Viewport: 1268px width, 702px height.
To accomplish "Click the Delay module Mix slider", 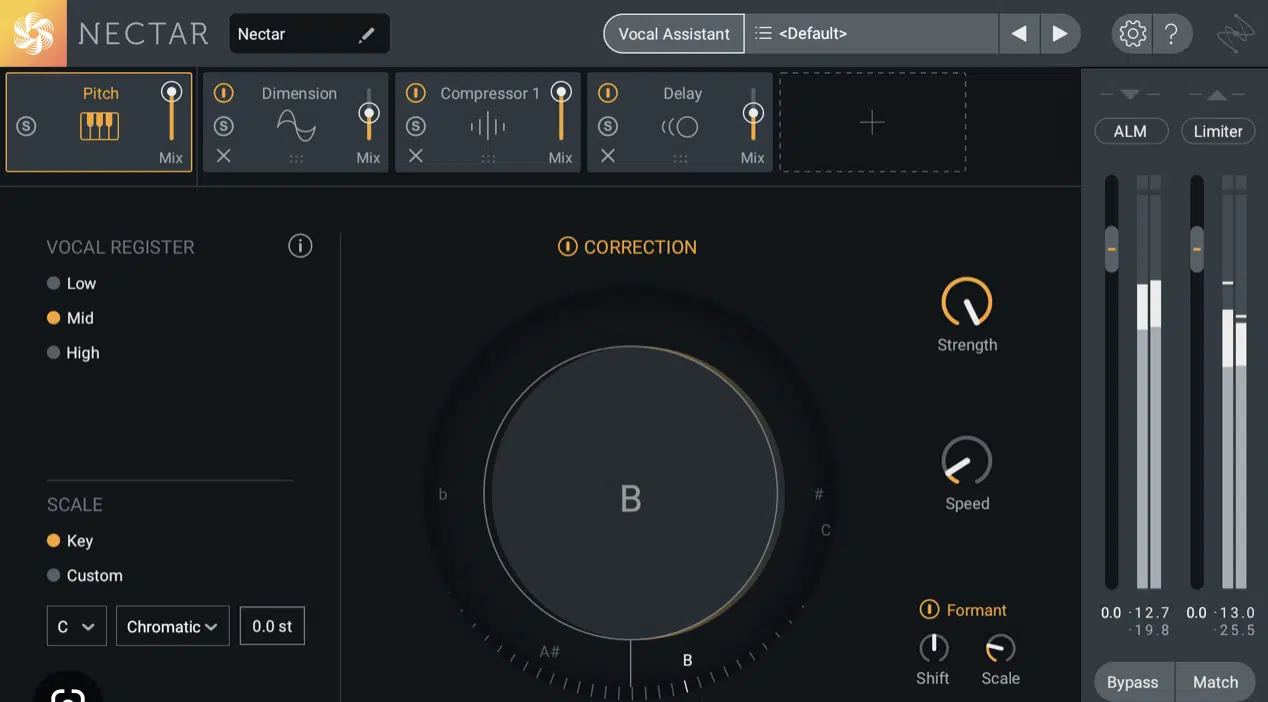I will 753,113.
